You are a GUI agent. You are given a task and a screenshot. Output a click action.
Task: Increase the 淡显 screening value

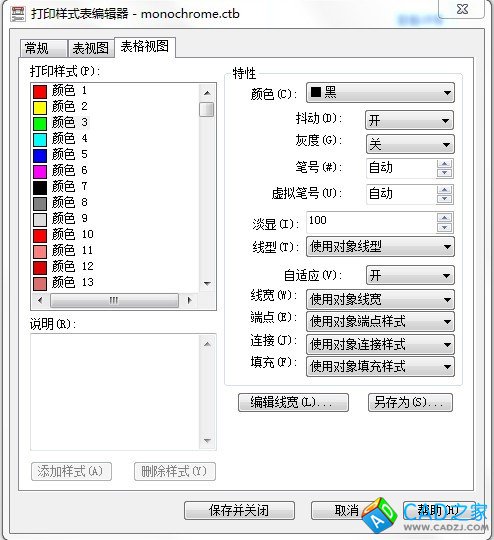pyautogui.click(x=444, y=218)
